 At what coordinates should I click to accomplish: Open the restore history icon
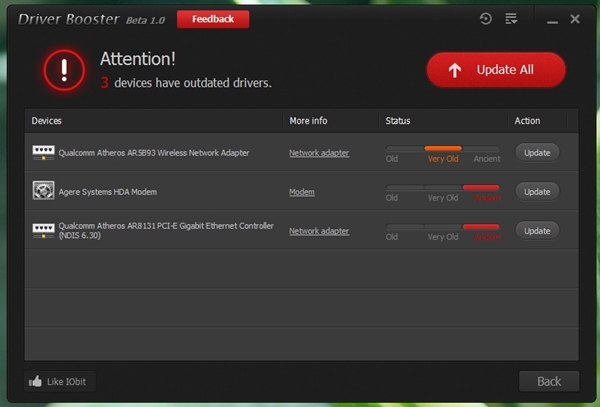[x=486, y=19]
